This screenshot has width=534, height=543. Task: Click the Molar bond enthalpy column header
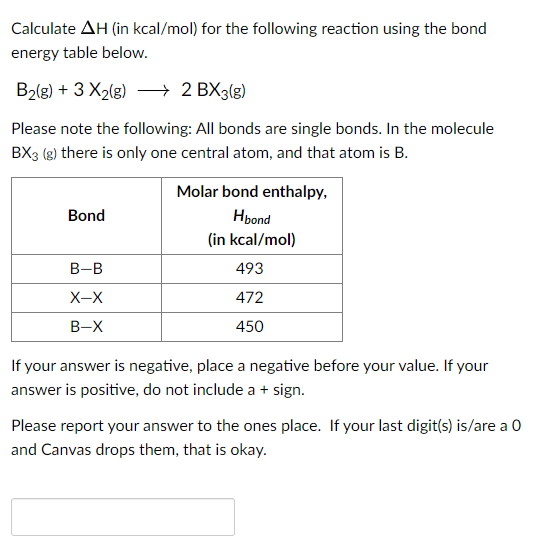pyautogui.click(x=252, y=216)
